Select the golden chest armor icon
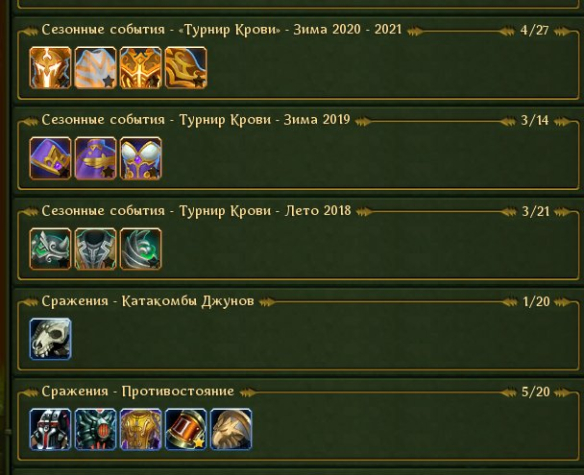The width and height of the screenshot is (584, 475). point(141,68)
